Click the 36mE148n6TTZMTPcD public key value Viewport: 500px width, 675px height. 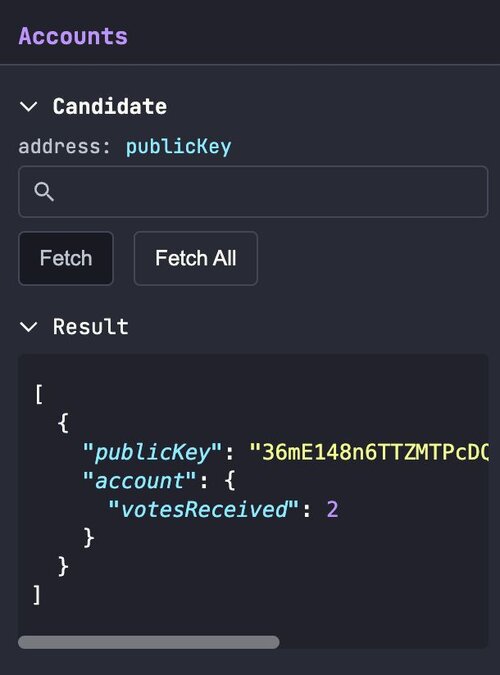[x=369, y=452]
